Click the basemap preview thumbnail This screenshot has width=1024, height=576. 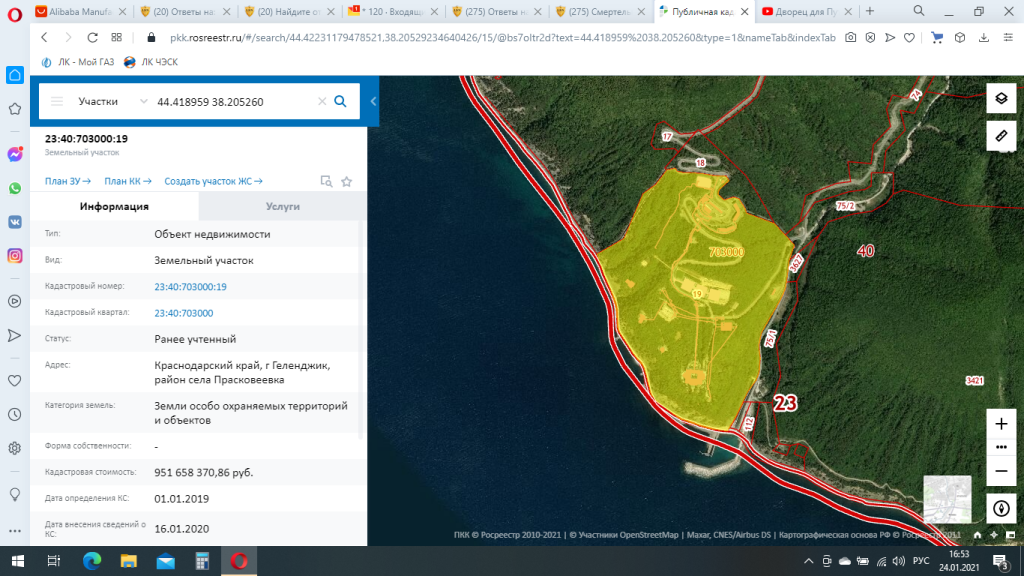tap(946, 499)
